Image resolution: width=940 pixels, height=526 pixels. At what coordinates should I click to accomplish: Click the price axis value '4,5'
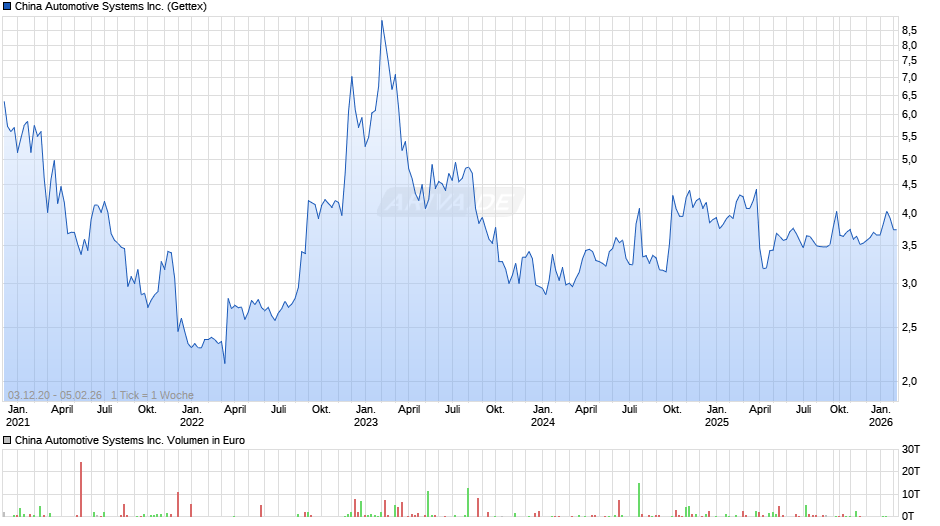(x=909, y=185)
